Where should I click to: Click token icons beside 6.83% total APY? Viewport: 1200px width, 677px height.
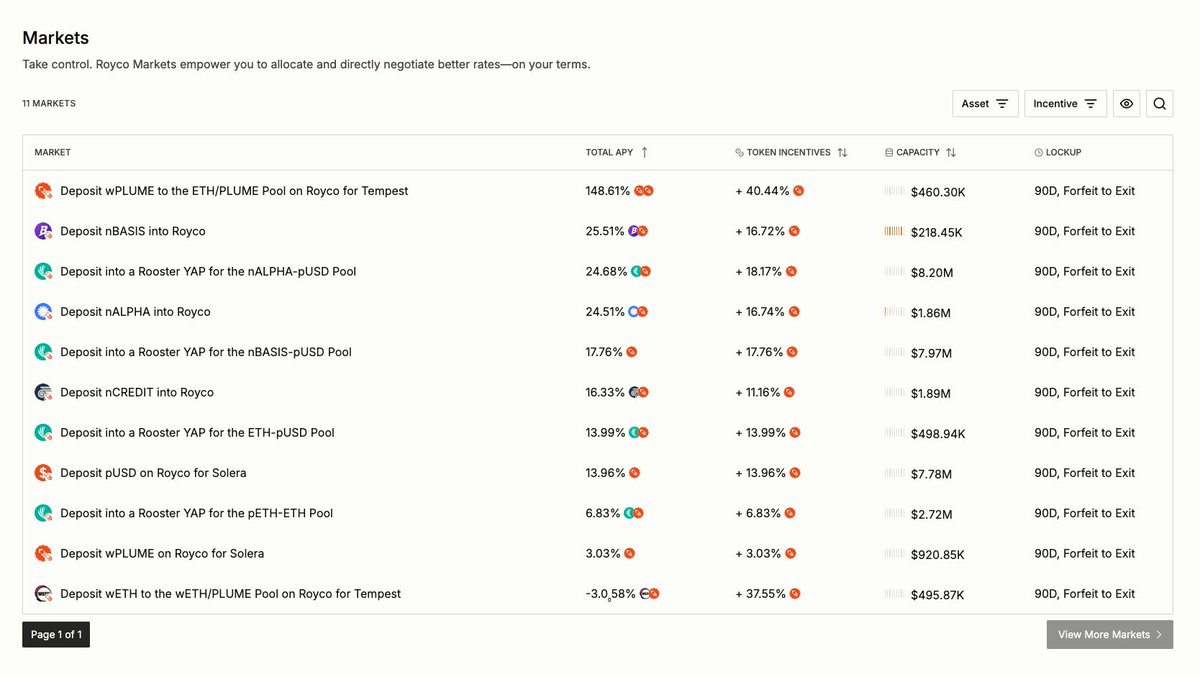tap(634, 513)
